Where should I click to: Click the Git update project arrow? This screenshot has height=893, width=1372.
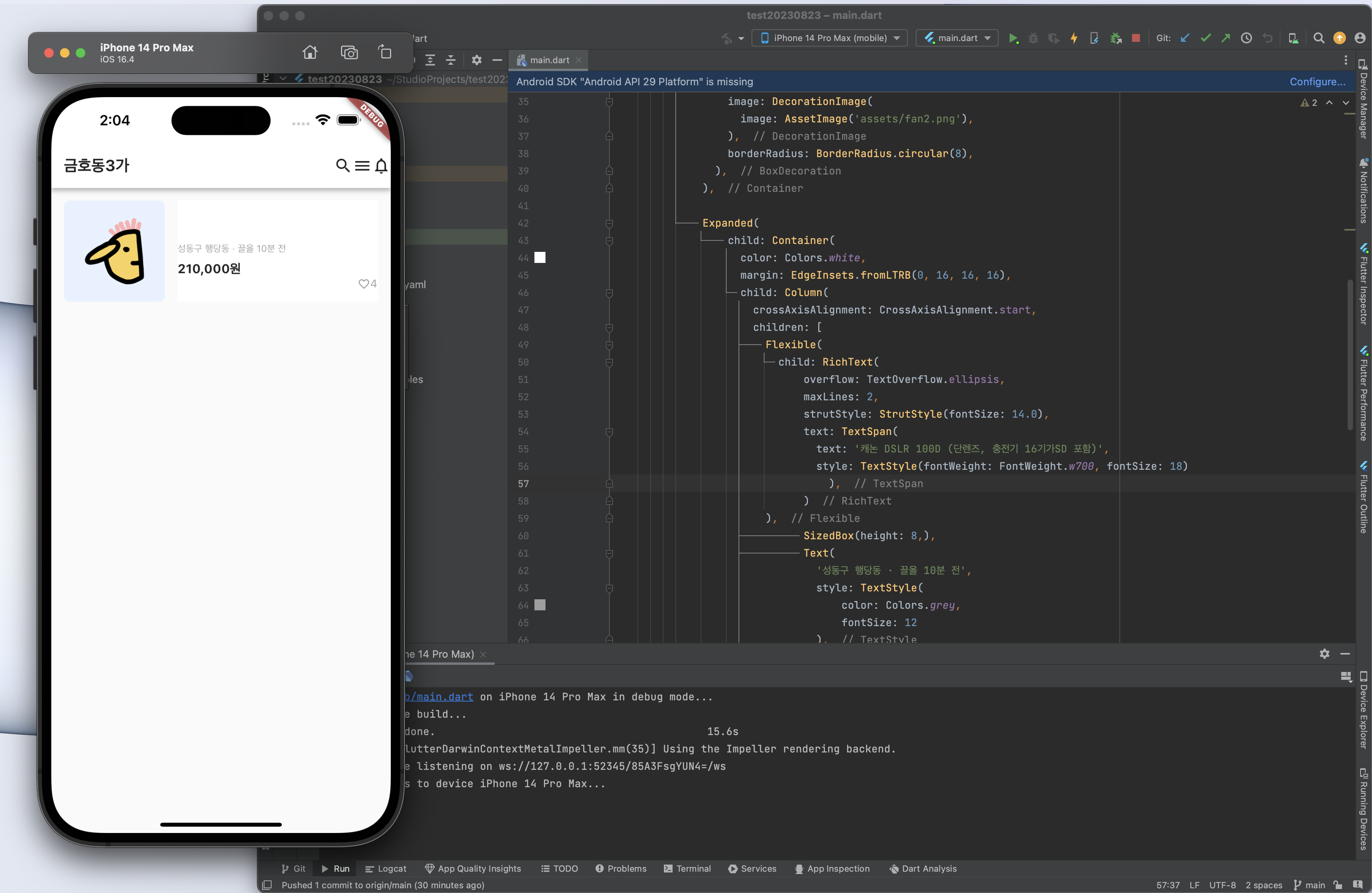click(1185, 38)
